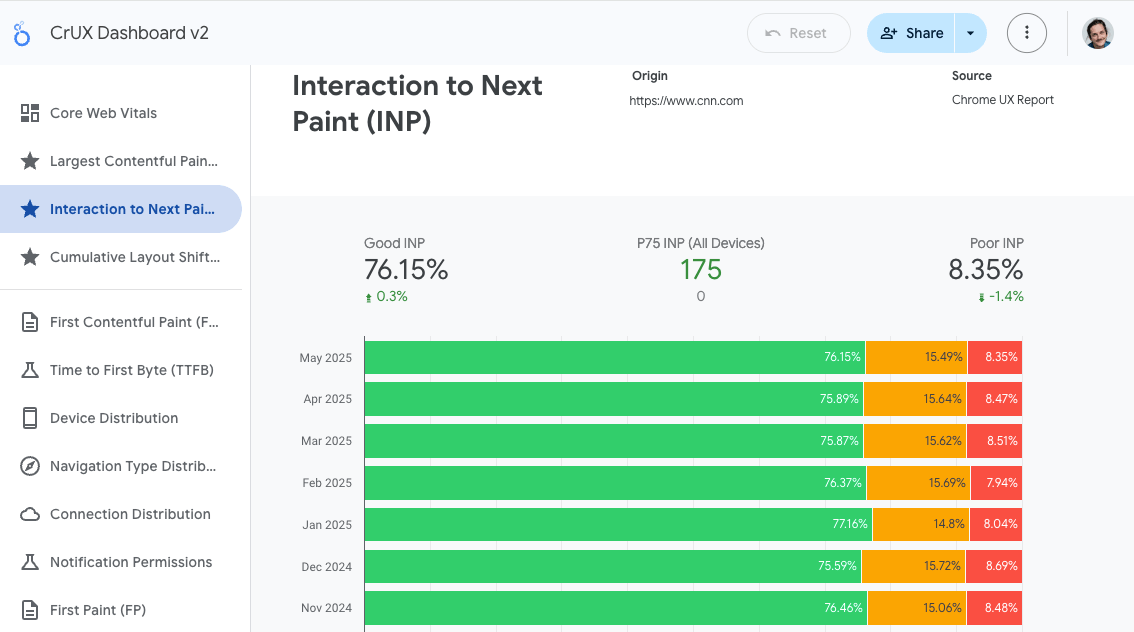Open the three-dot overflow menu

pyautogui.click(x=1027, y=32)
